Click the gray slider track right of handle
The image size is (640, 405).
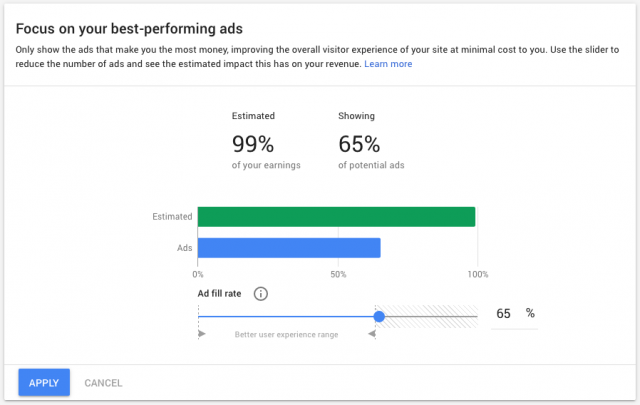click(x=430, y=316)
